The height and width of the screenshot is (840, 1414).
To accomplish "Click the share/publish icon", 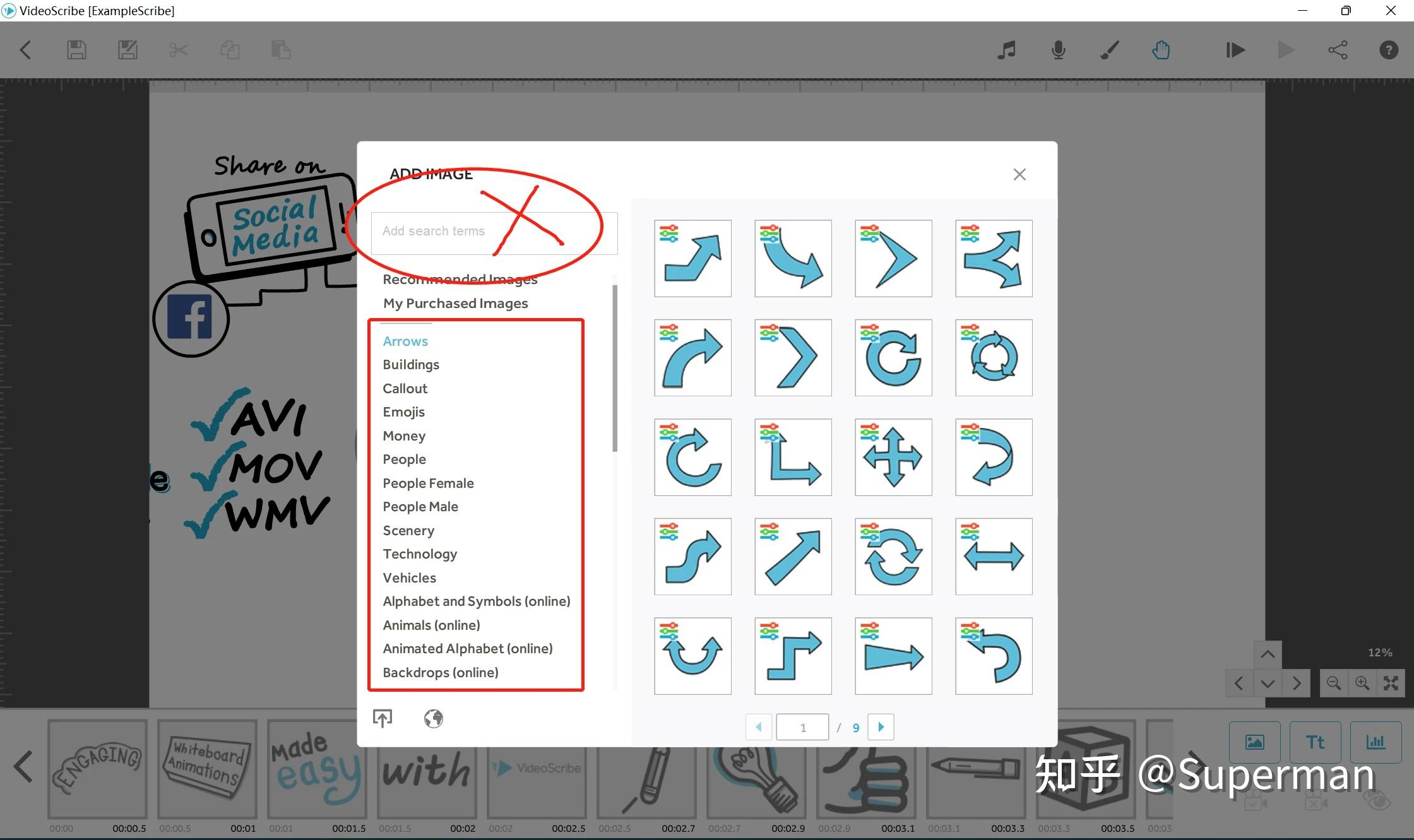I will [1338, 50].
